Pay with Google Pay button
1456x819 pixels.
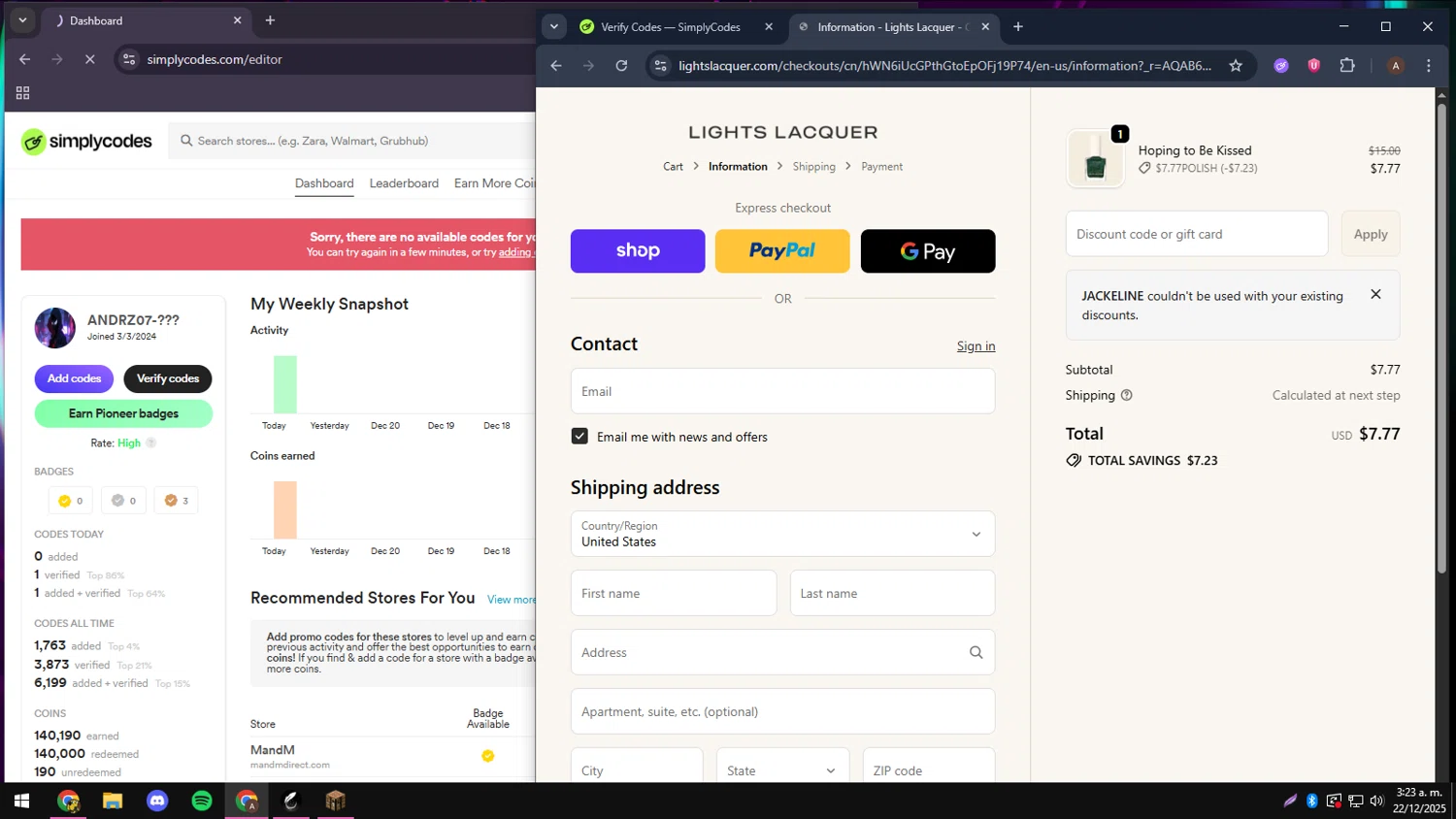click(928, 251)
